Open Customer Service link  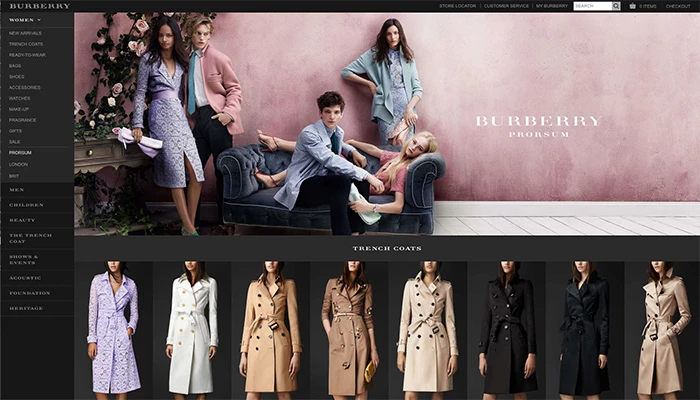(506, 6)
